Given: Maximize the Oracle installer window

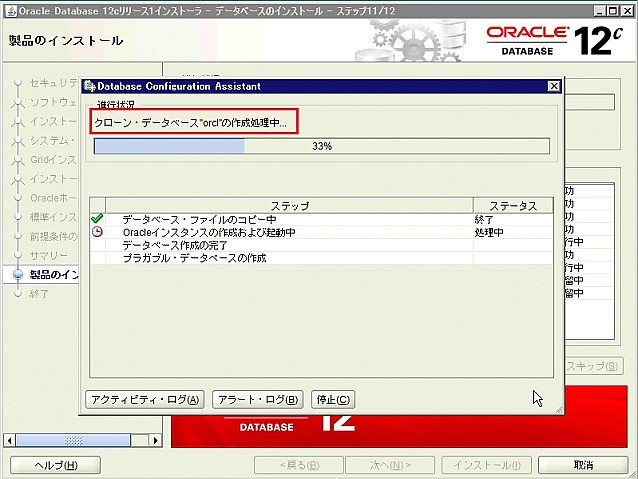Looking at the screenshot, I should [613, 11].
